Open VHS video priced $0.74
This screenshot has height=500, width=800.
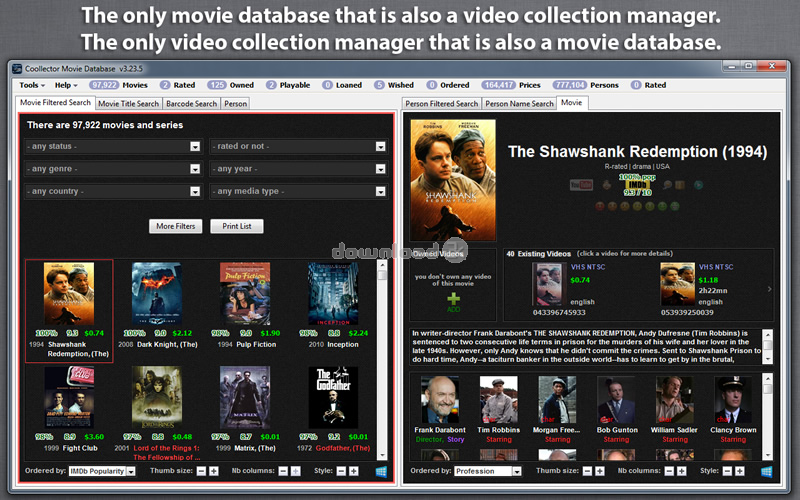pyautogui.click(x=549, y=284)
